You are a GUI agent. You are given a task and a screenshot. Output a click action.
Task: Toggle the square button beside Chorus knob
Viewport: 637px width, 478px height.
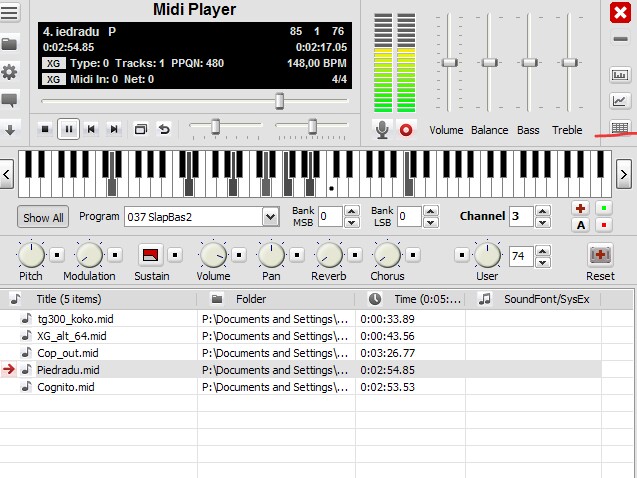click(x=413, y=255)
